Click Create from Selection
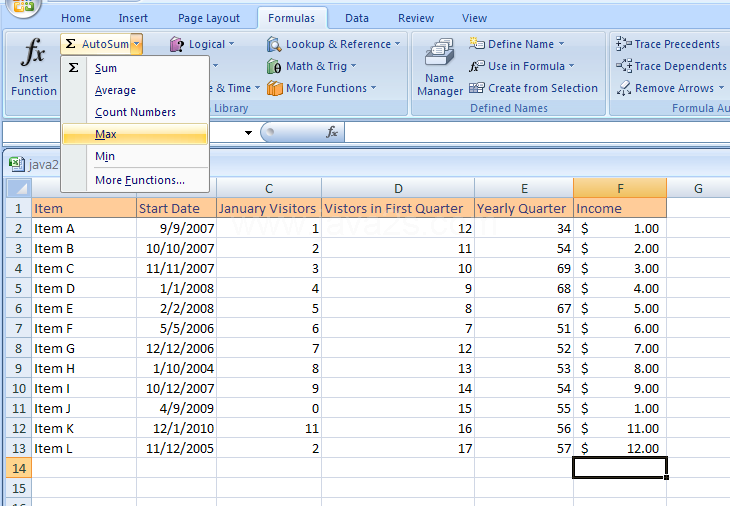The width and height of the screenshot is (730, 506). pos(534,88)
